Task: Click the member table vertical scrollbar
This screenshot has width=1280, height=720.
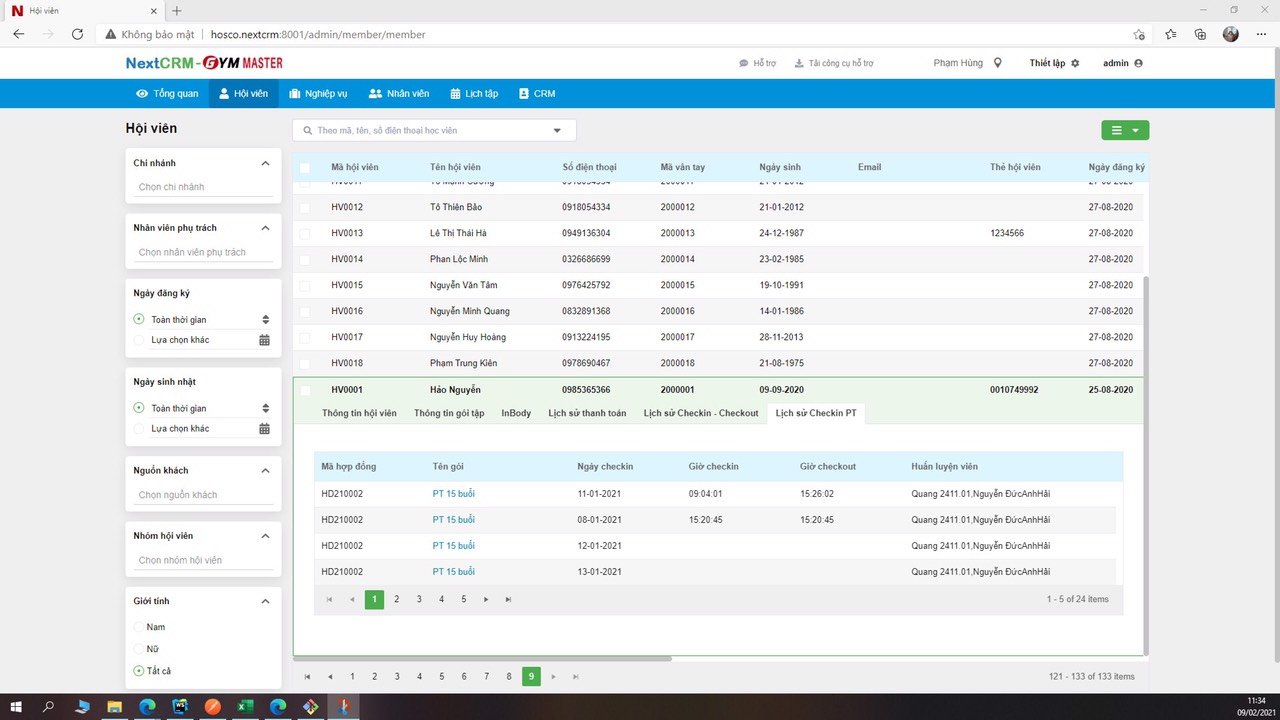Action: click(x=1146, y=465)
